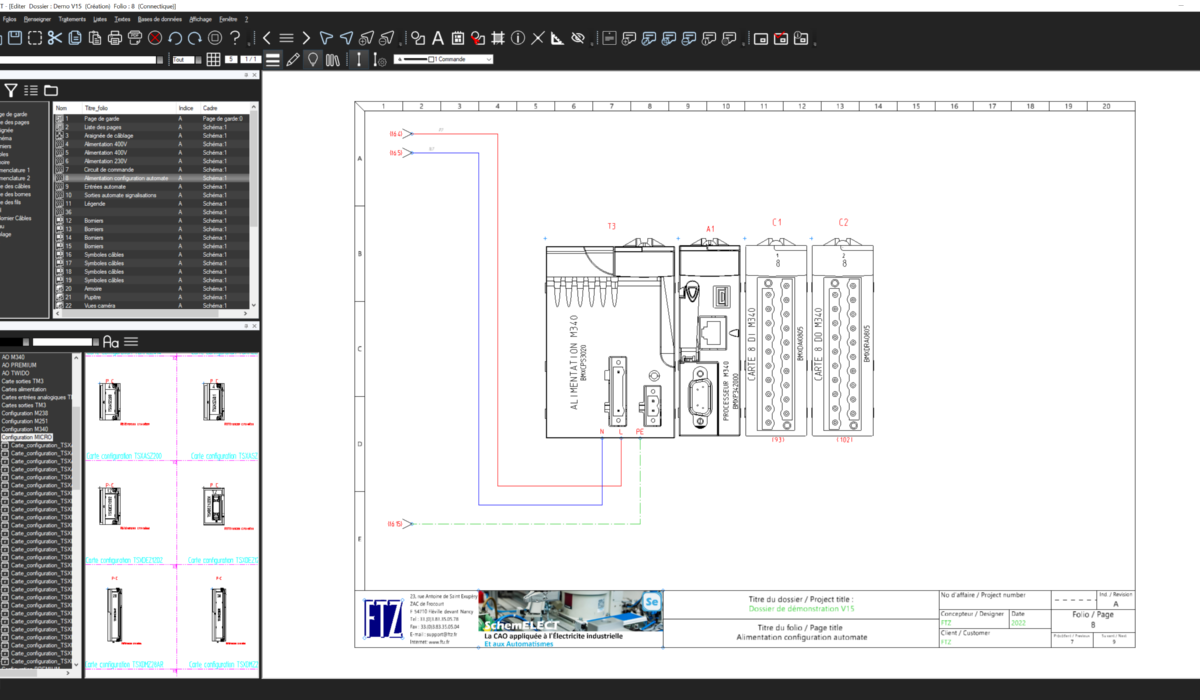Select folio row 'Légende'
1200x700 pixels.
pyautogui.click(x=150, y=203)
